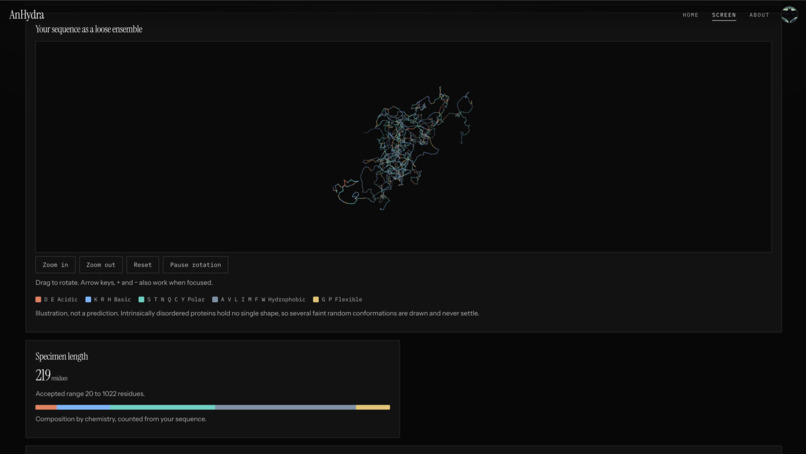This screenshot has height=454, width=806.
Task: Click 'Your sequence as a loose ensemble' heading
Action: click(89, 29)
